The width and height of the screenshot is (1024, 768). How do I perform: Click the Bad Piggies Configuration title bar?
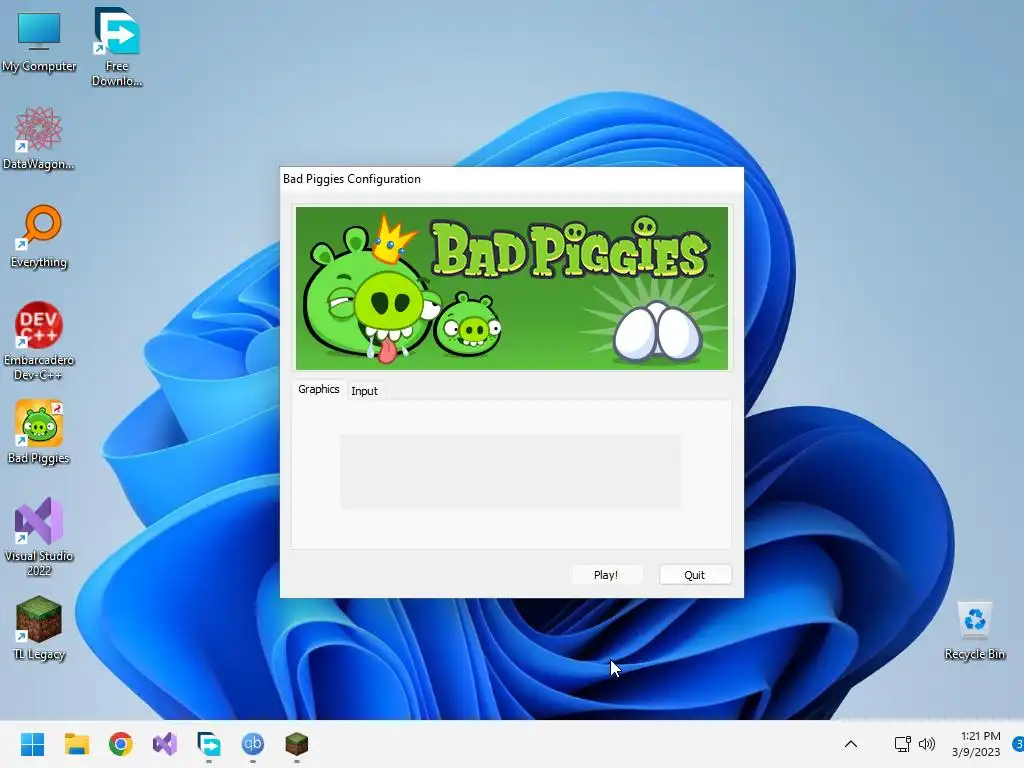pyautogui.click(x=512, y=179)
